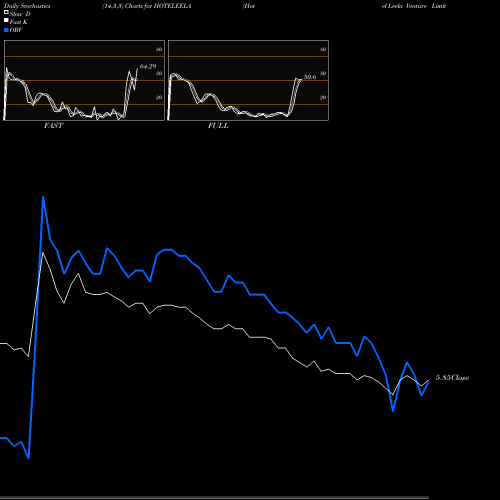Click the white Slow D legend swatch

[x=6, y=13]
